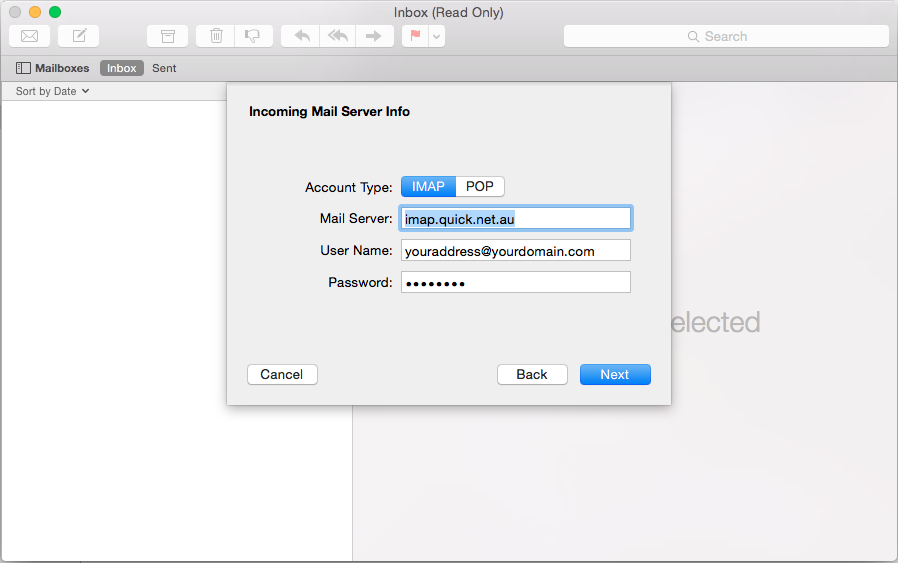Reply all with double arrow icon

click(x=338, y=36)
